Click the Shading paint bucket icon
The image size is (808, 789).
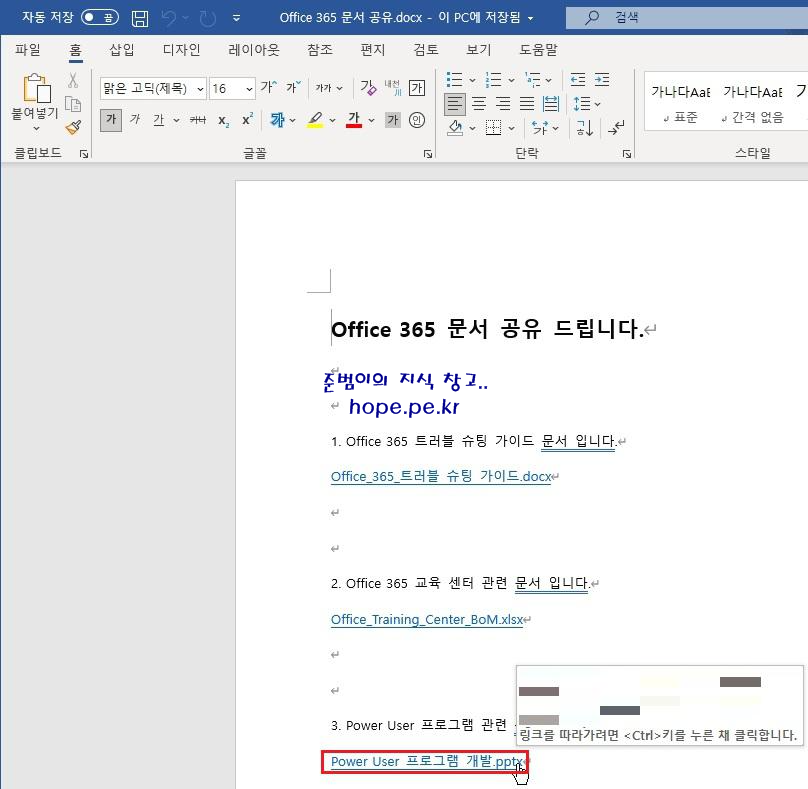[454, 128]
